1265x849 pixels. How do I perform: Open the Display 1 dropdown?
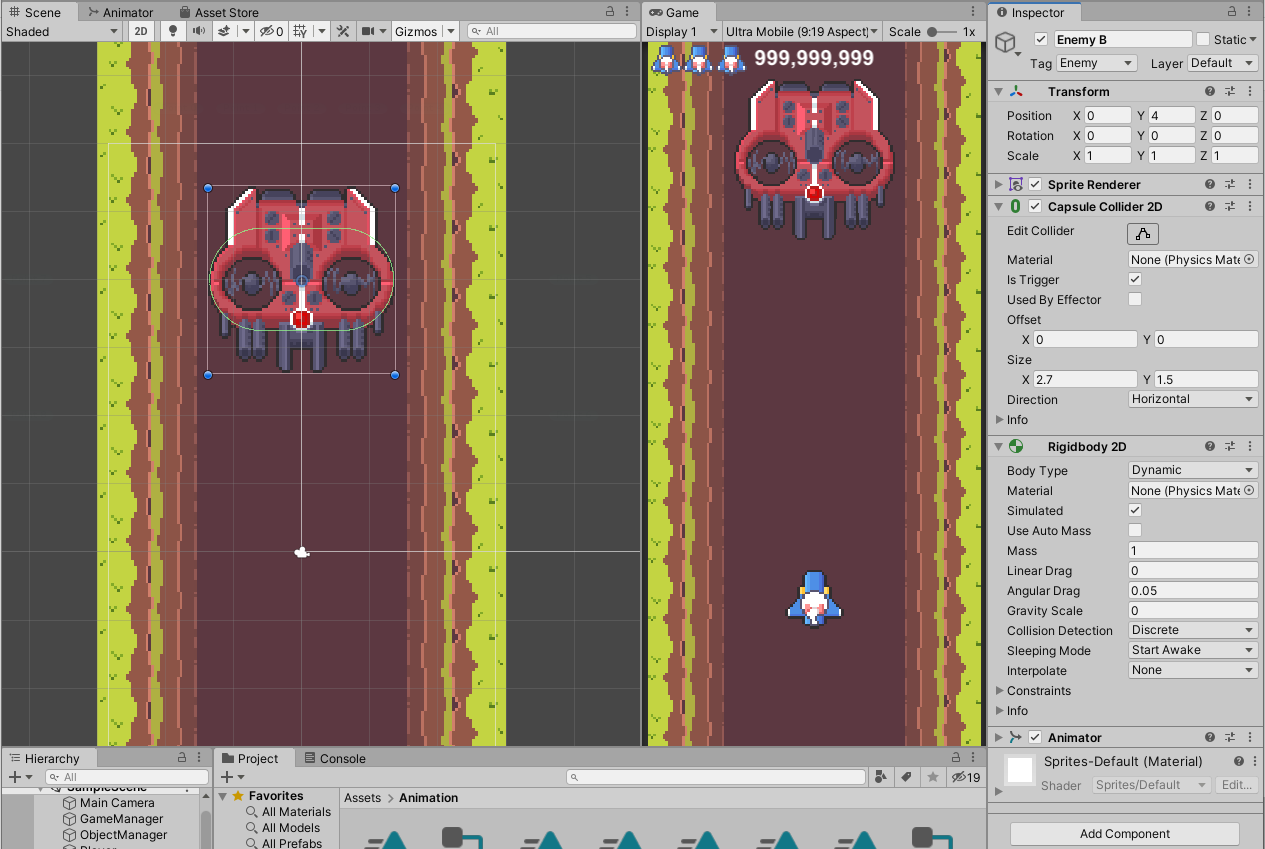[682, 31]
